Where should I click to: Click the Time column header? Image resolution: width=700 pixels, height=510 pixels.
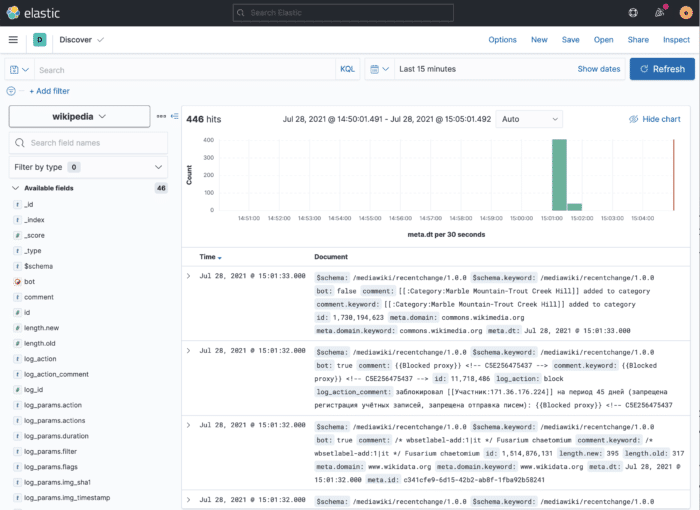208,257
